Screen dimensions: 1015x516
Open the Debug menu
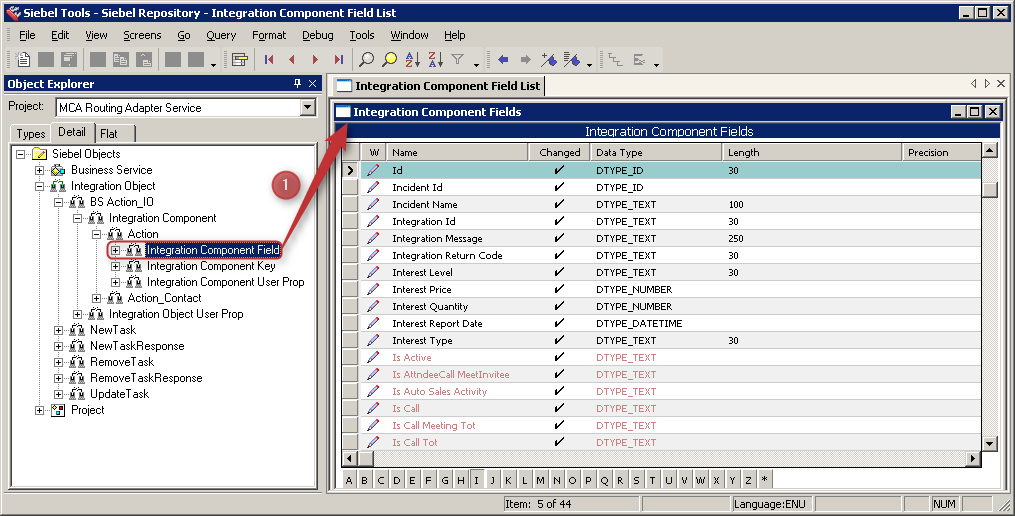[x=318, y=35]
